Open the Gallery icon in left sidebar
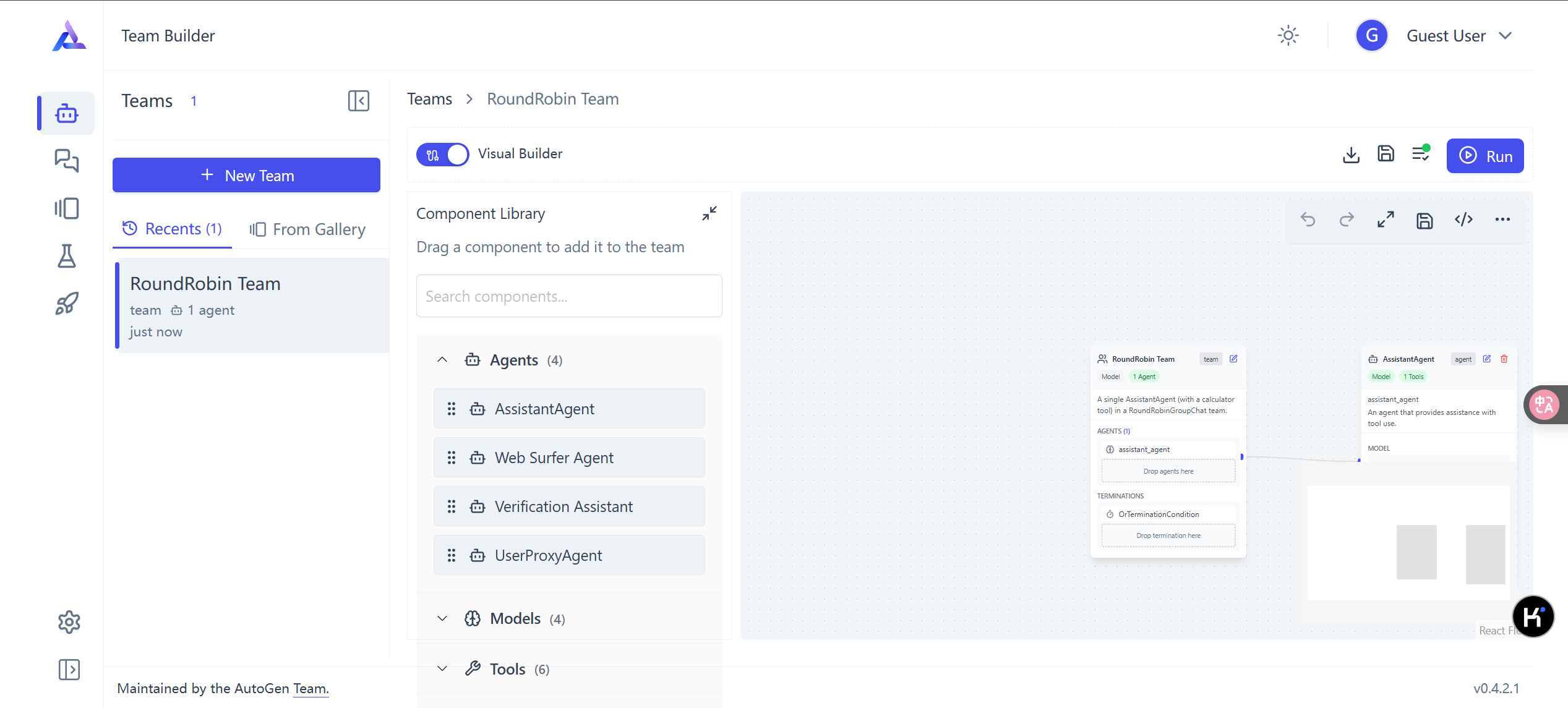1568x708 pixels. click(66, 208)
